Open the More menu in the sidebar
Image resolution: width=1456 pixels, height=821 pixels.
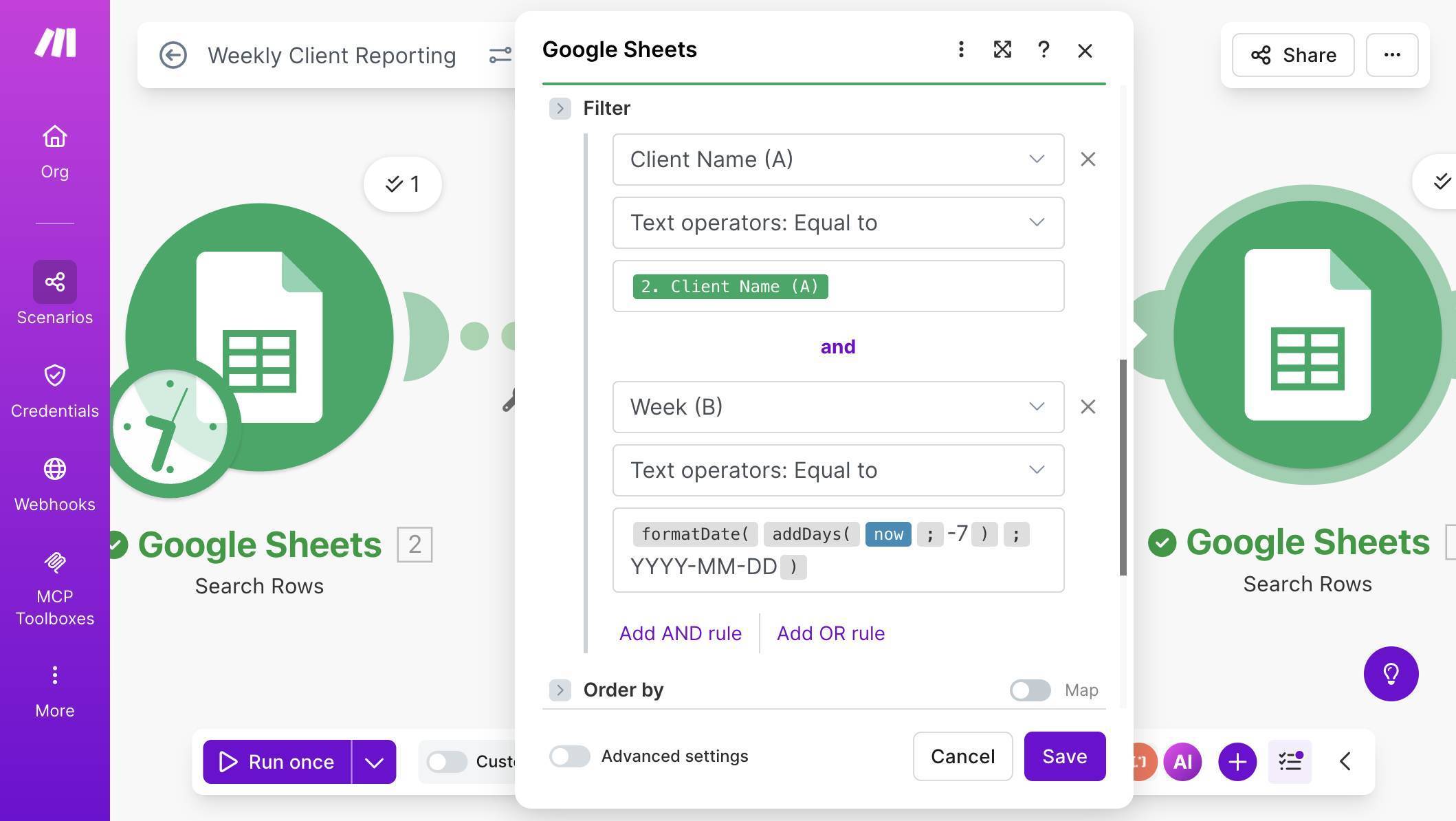pos(54,687)
